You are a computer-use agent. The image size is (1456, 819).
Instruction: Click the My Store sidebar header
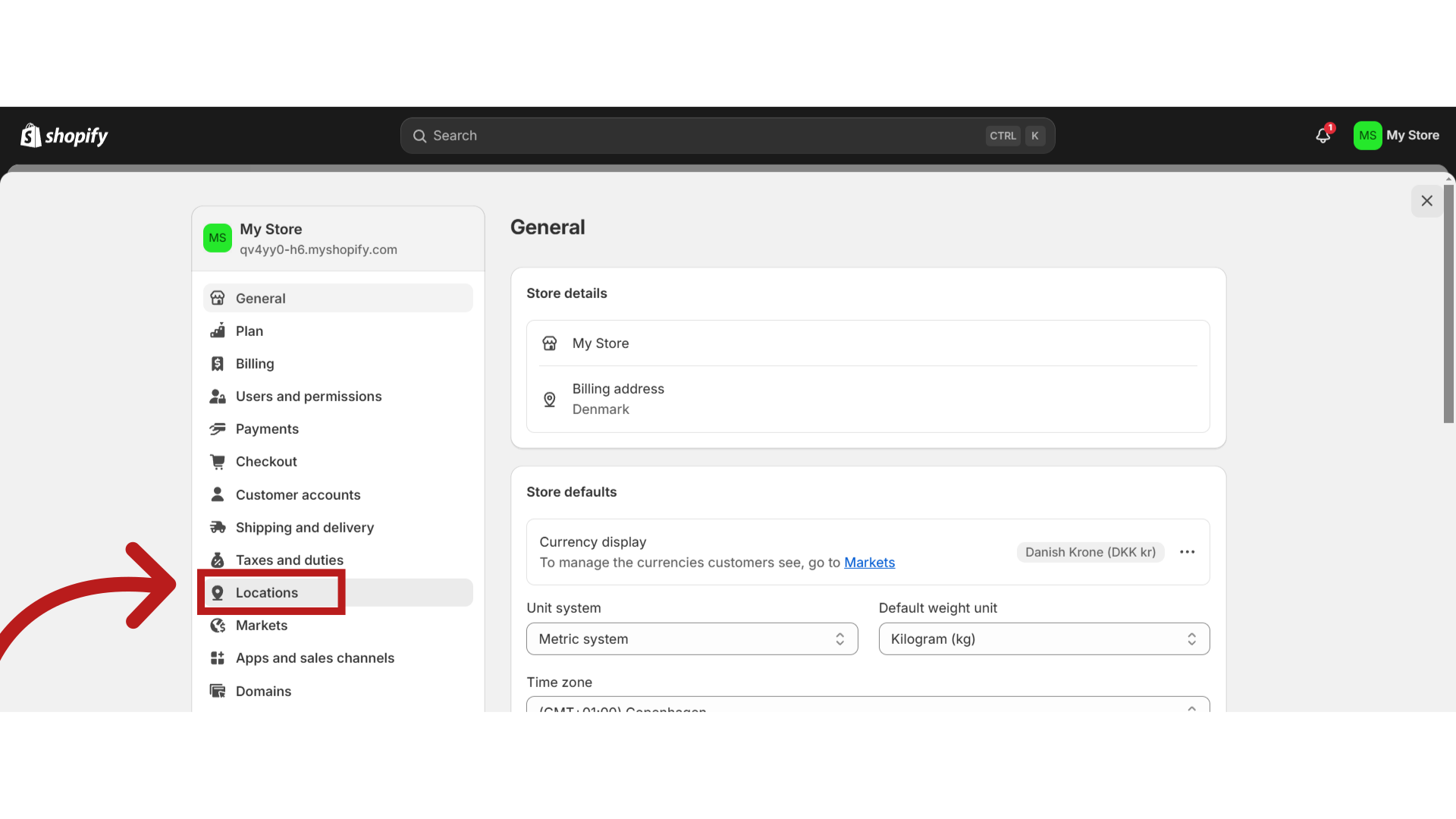[338, 239]
